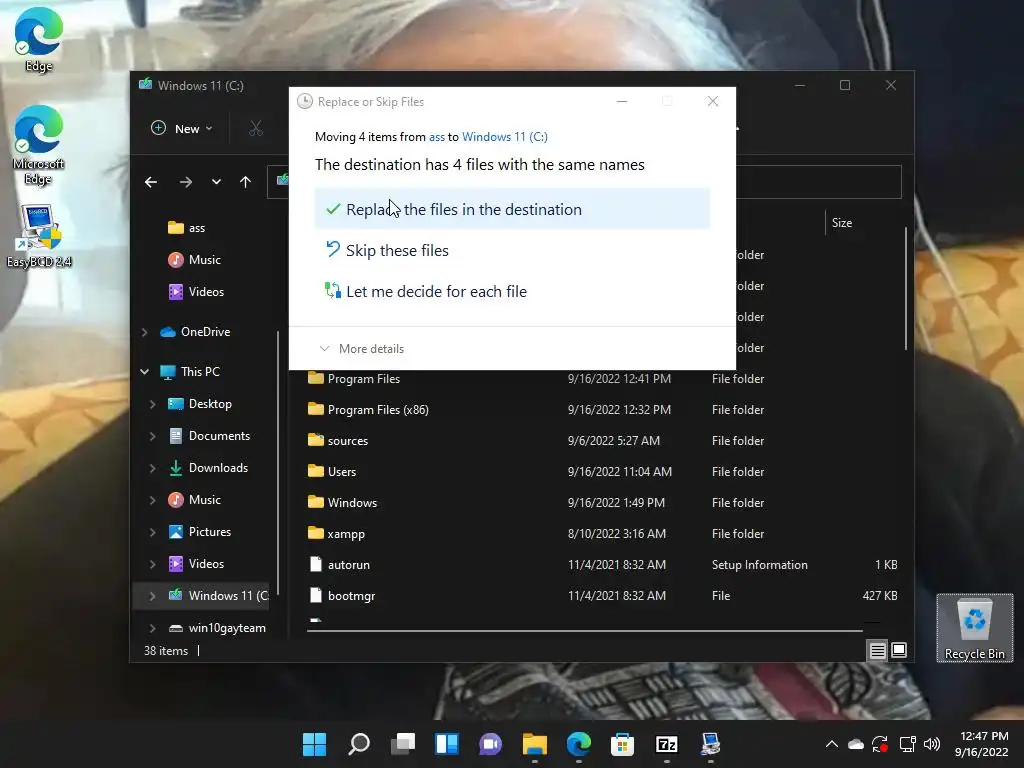Open Teams Chat on taskbar
This screenshot has height=768, width=1024.
490,744
